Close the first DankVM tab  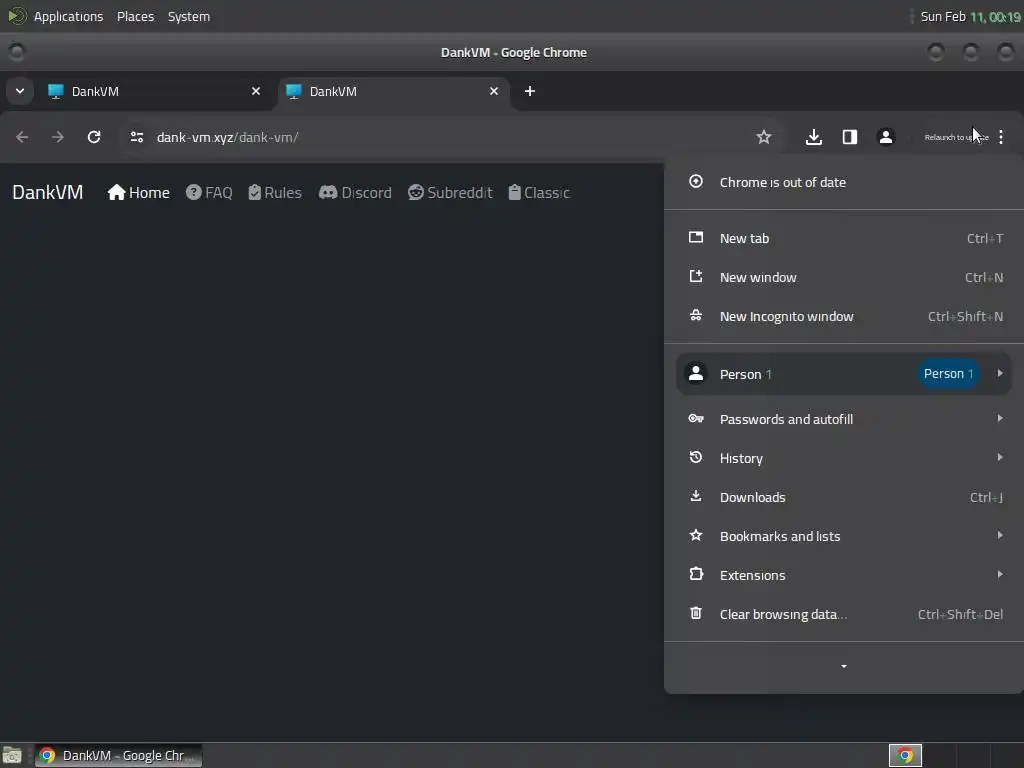click(256, 91)
